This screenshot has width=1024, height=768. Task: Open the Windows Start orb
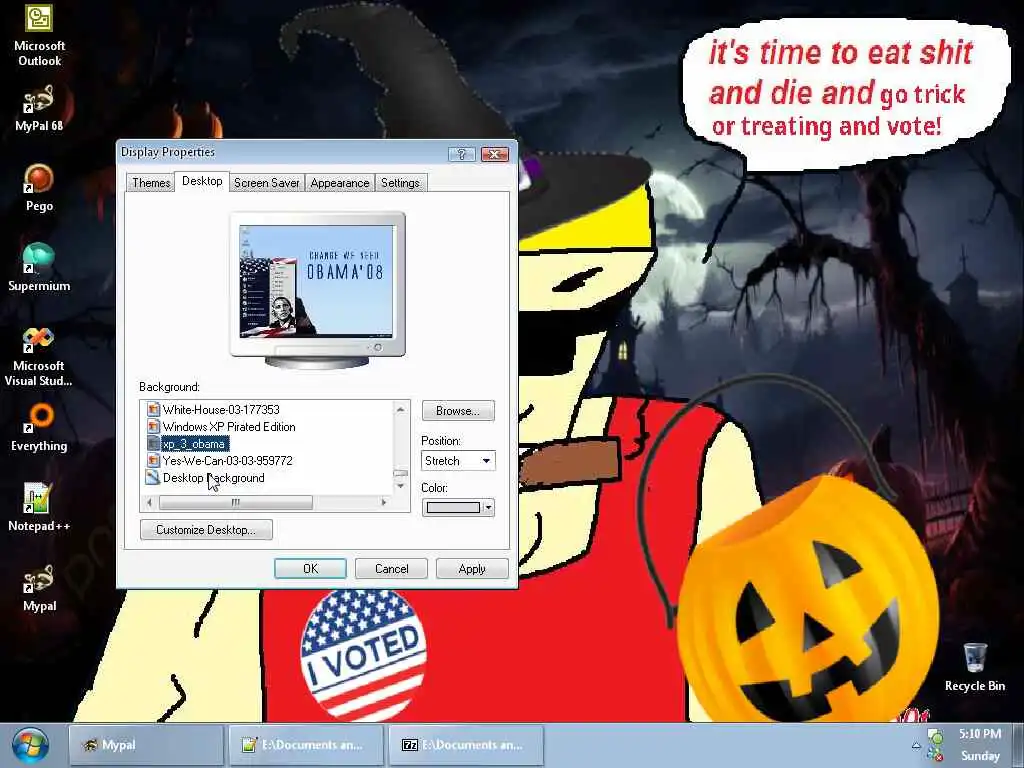(29, 745)
